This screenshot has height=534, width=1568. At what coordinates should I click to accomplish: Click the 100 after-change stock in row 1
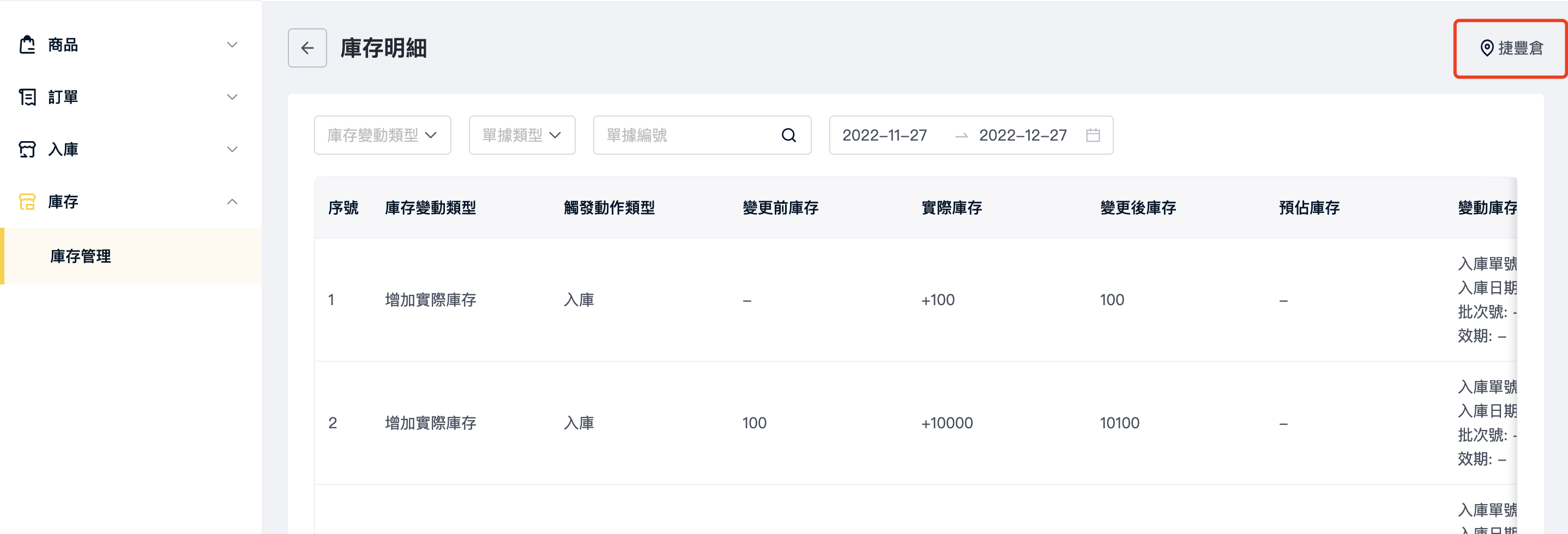click(x=1112, y=300)
